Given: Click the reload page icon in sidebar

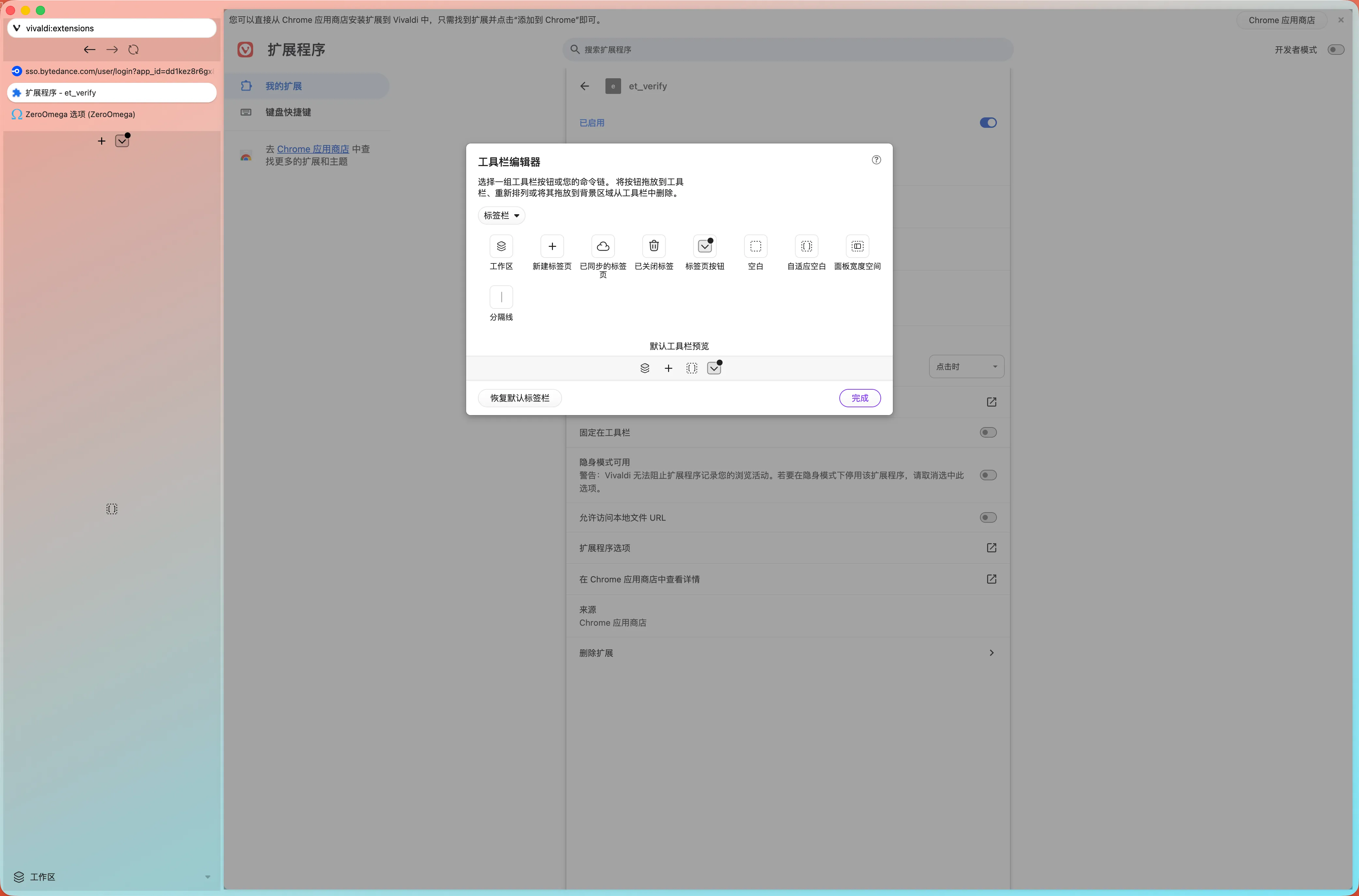Looking at the screenshot, I should [x=134, y=50].
